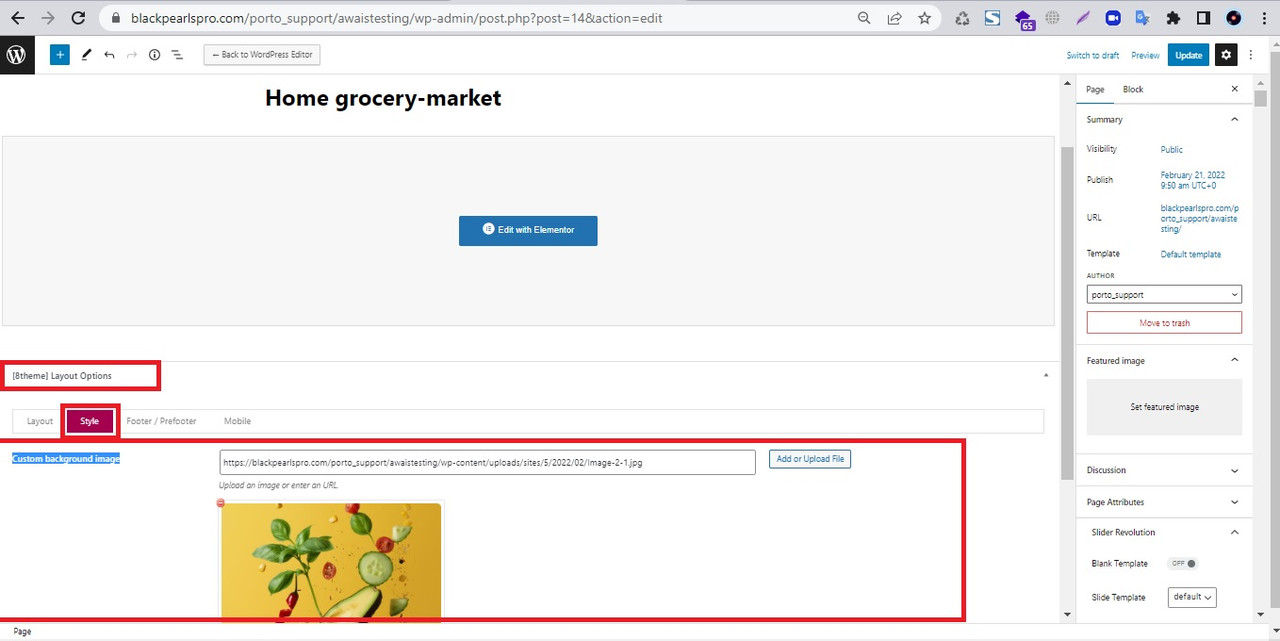This screenshot has height=641, width=1280.
Task: Click Add or Upload File button
Action: [x=810, y=459]
